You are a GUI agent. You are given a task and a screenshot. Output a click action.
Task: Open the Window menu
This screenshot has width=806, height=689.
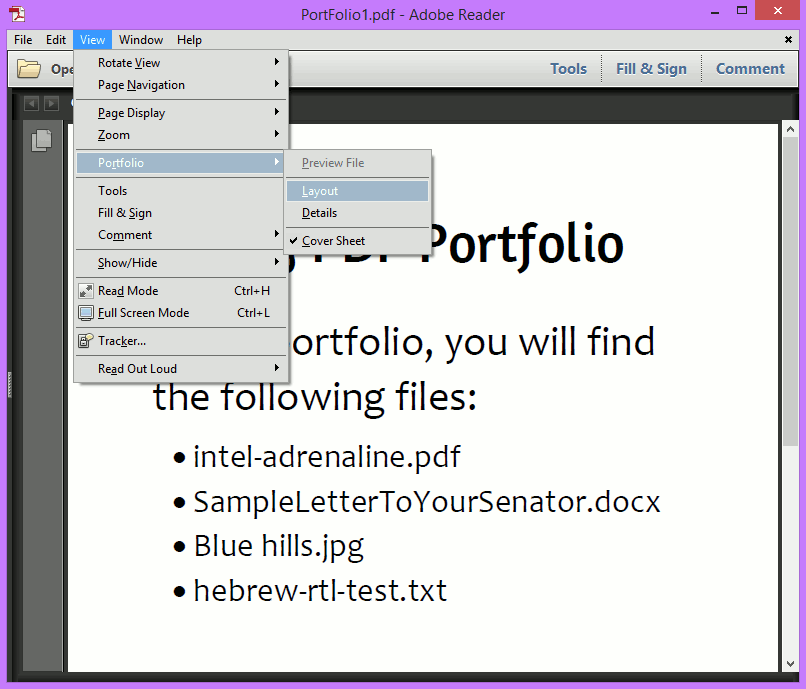[x=141, y=40]
